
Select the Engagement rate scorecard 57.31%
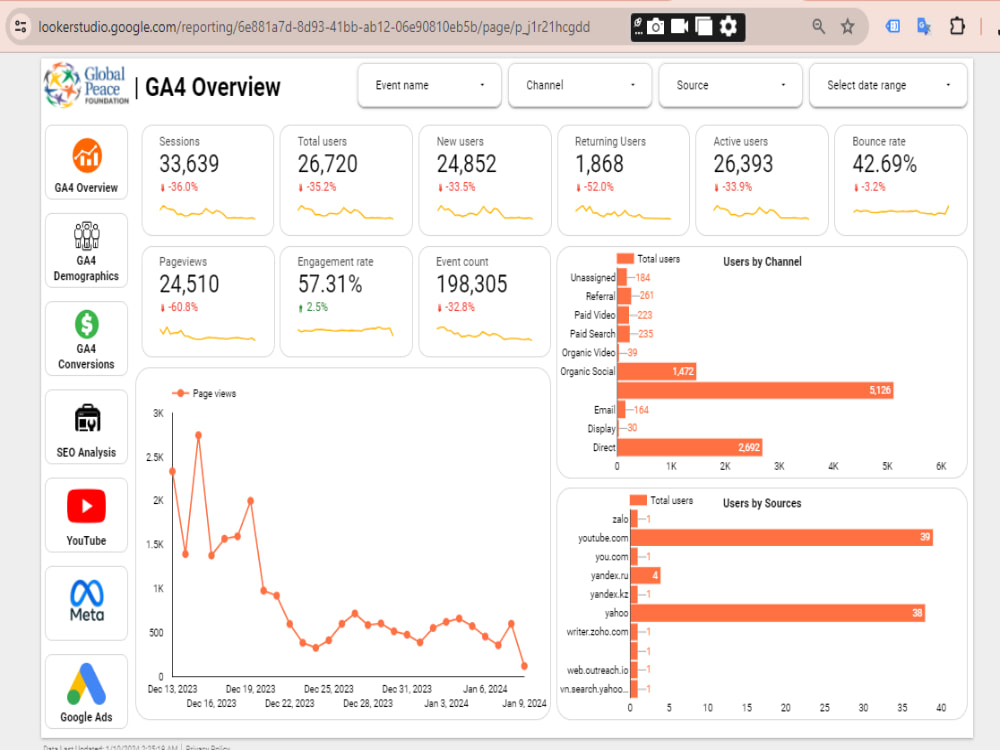[x=346, y=301]
